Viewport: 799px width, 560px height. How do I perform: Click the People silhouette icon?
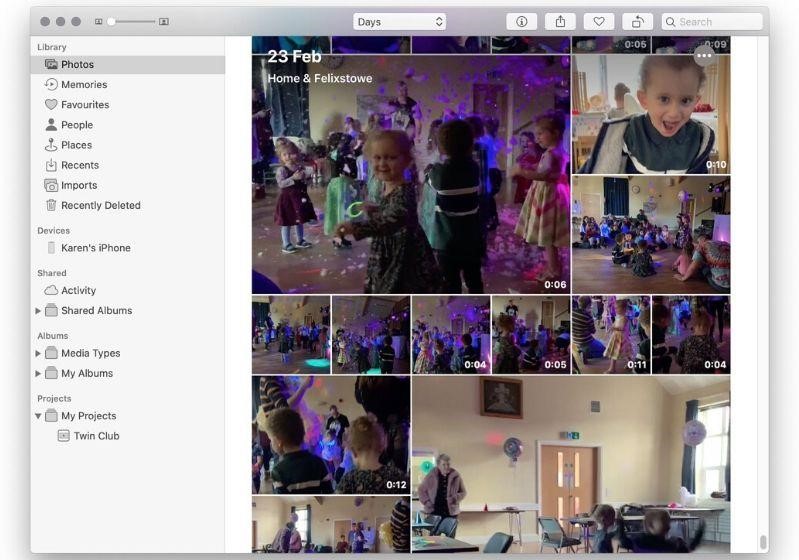coord(51,124)
